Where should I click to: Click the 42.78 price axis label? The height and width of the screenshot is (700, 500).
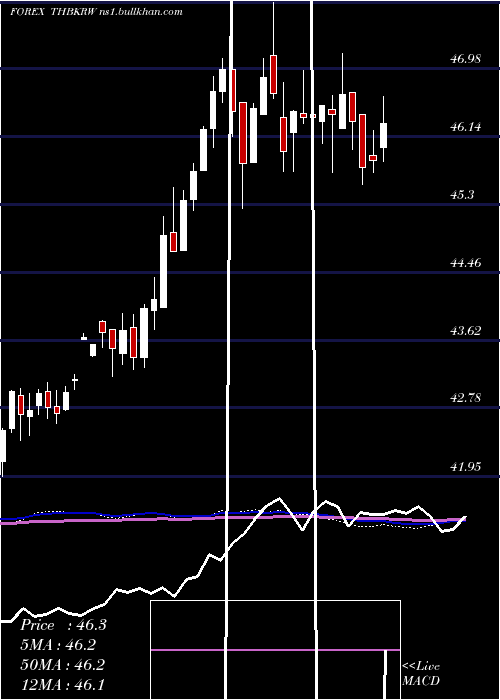click(466, 397)
